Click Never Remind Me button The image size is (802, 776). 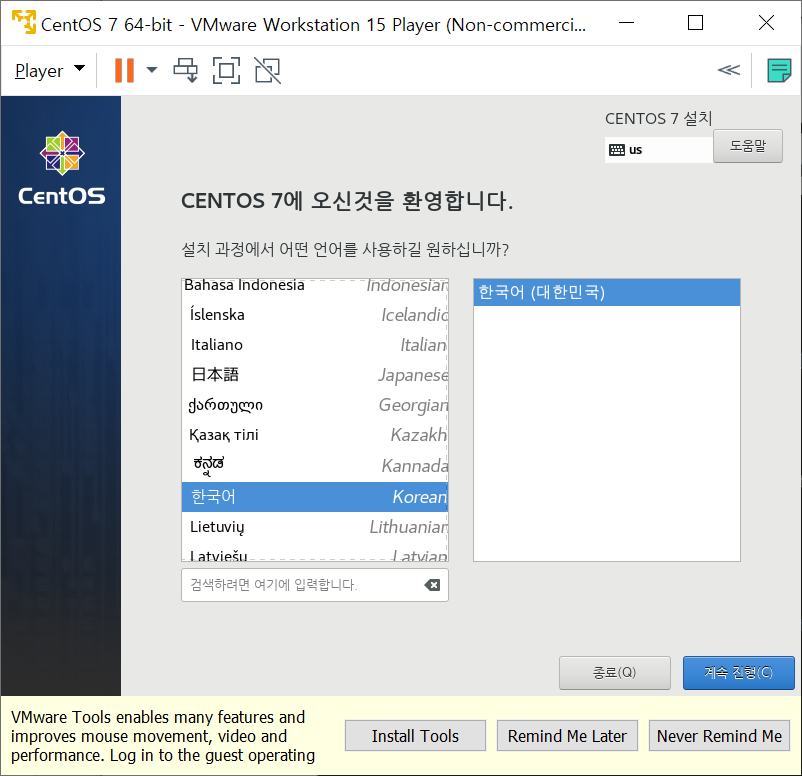[x=719, y=736]
